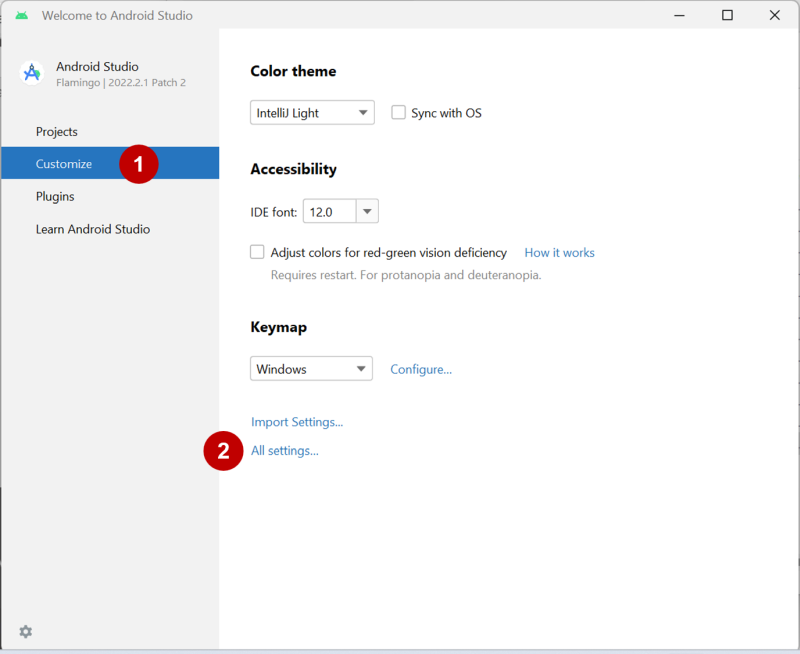
Task: Enable the Sync with OS checkbox
Action: tap(398, 112)
